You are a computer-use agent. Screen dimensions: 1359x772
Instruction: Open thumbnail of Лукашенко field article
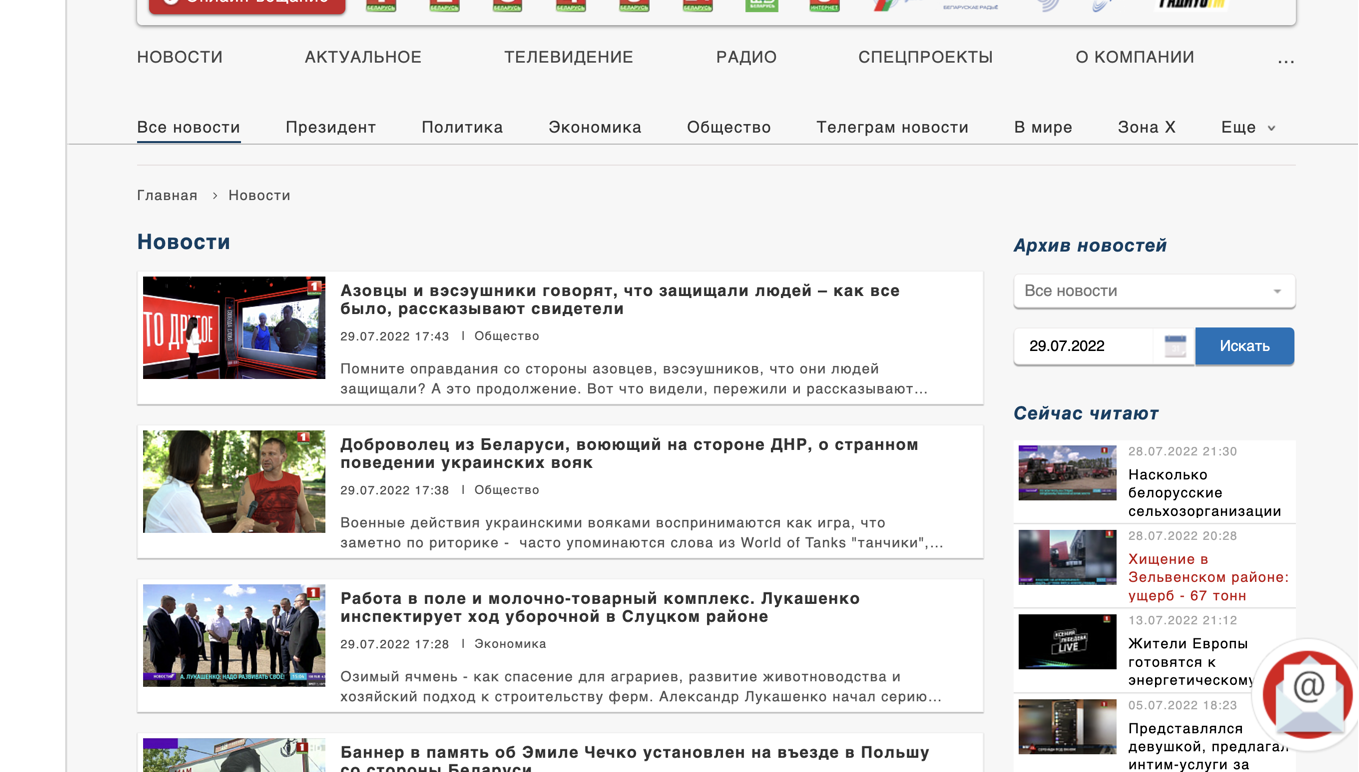234,636
